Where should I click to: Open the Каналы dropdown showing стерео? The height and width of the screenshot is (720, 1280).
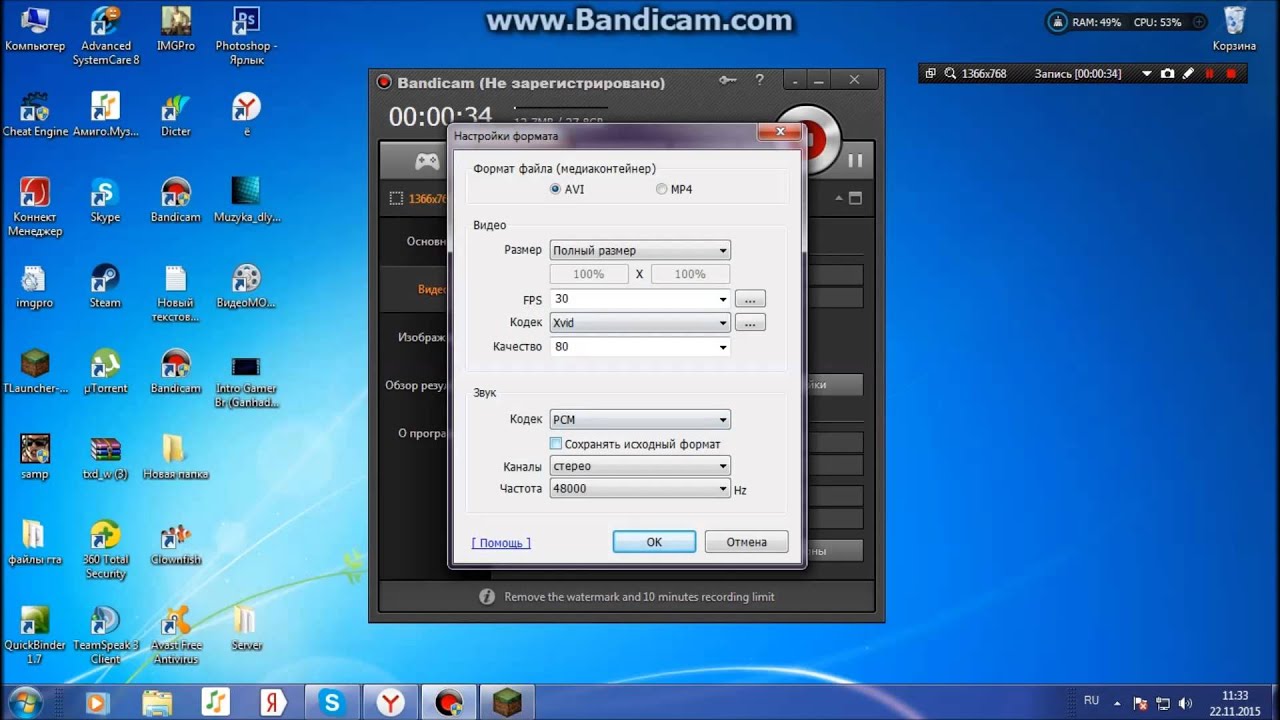click(x=640, y=466)
